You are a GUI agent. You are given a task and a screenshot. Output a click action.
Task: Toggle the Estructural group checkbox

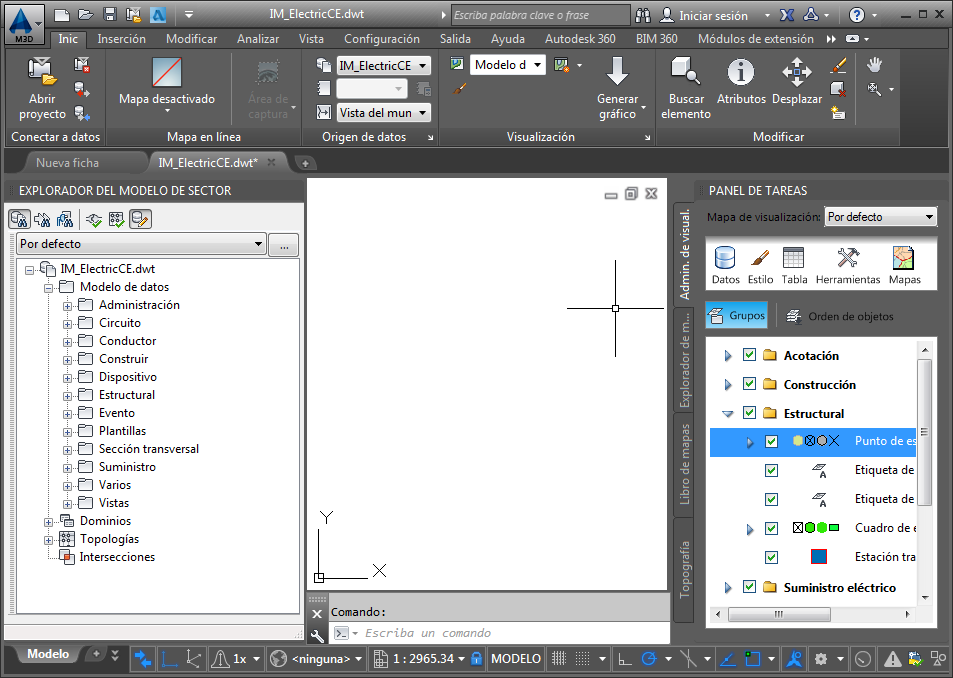tap(749, 413)
